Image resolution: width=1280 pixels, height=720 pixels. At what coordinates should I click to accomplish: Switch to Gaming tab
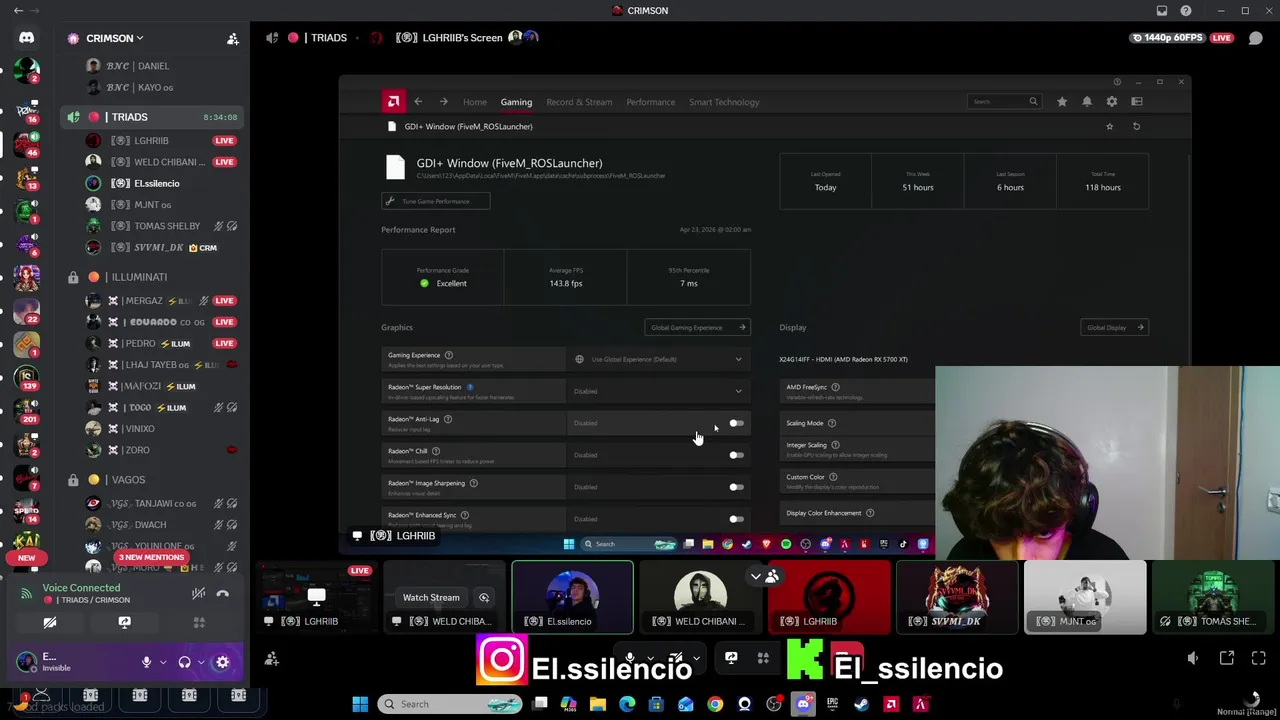[516, 102]
